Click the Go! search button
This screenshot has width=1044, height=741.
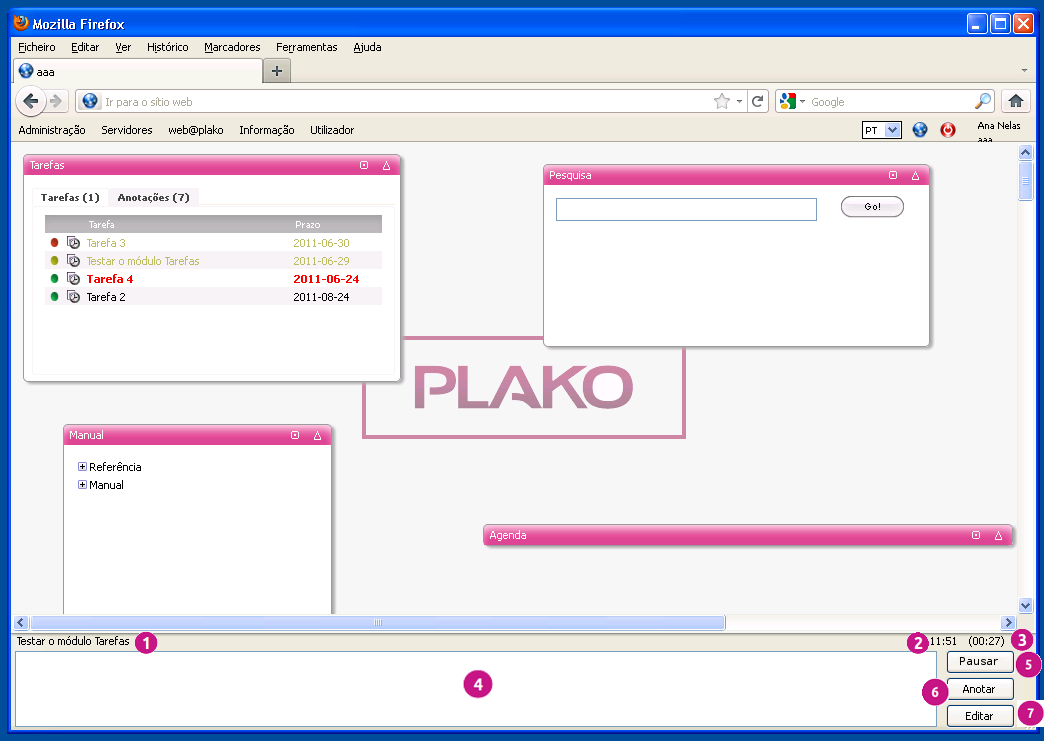click(x=872, y=206)
